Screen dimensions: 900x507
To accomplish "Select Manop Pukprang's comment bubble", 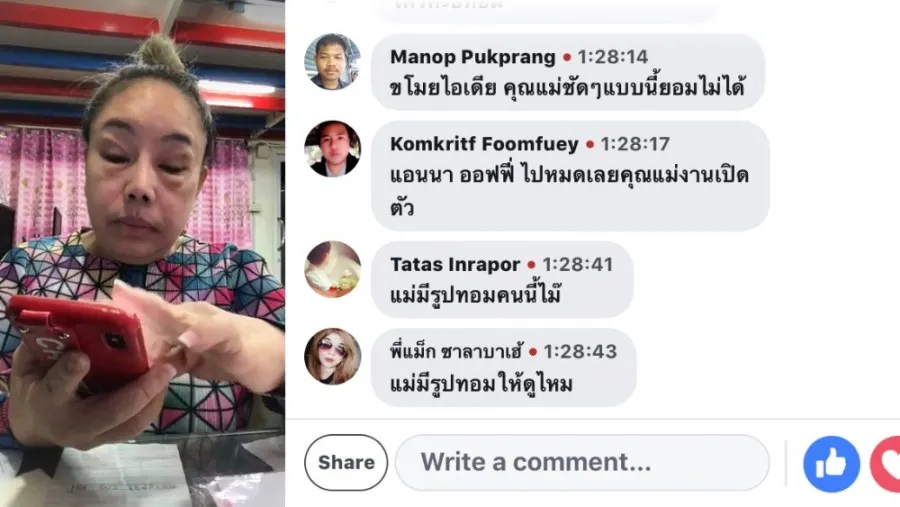I will pyautogui.click(x=568, y=72).
